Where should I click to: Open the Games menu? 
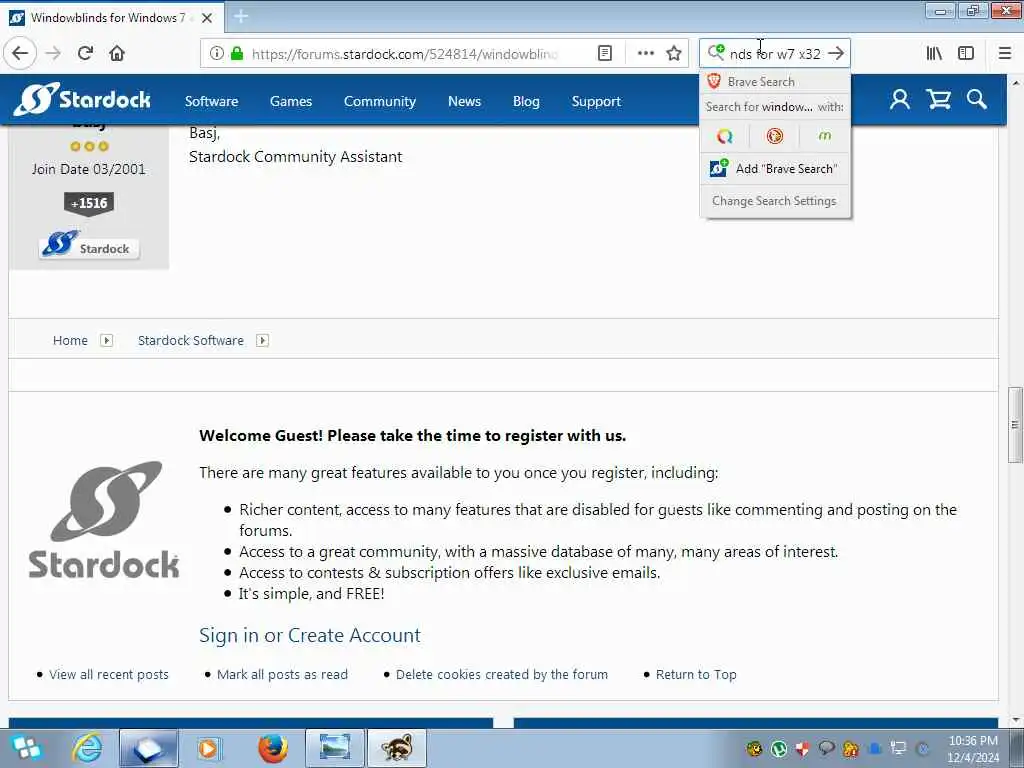(291, 101)
